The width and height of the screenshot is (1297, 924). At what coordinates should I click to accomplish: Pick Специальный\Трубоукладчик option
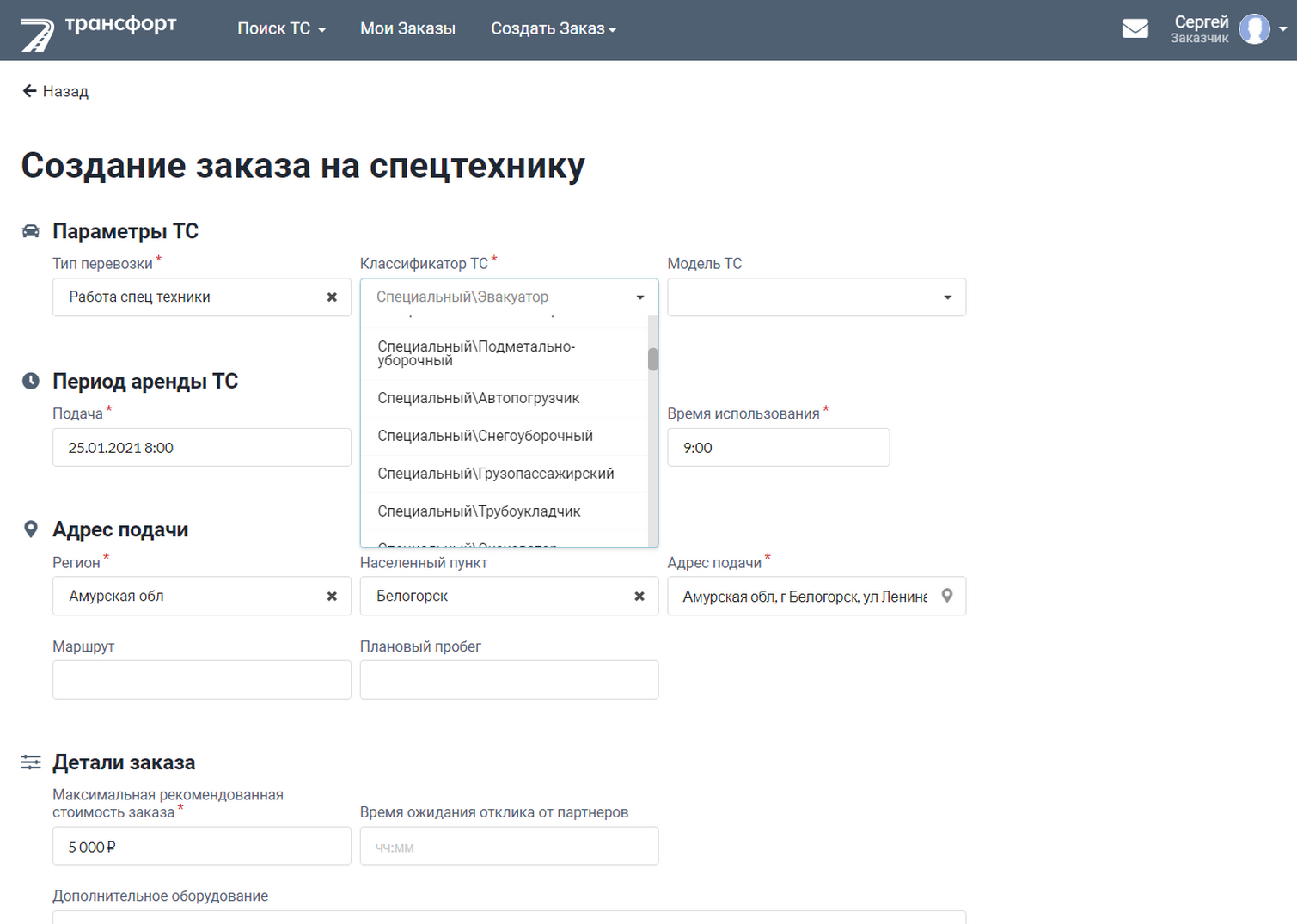pyautogui.click(x=505, y=511)
